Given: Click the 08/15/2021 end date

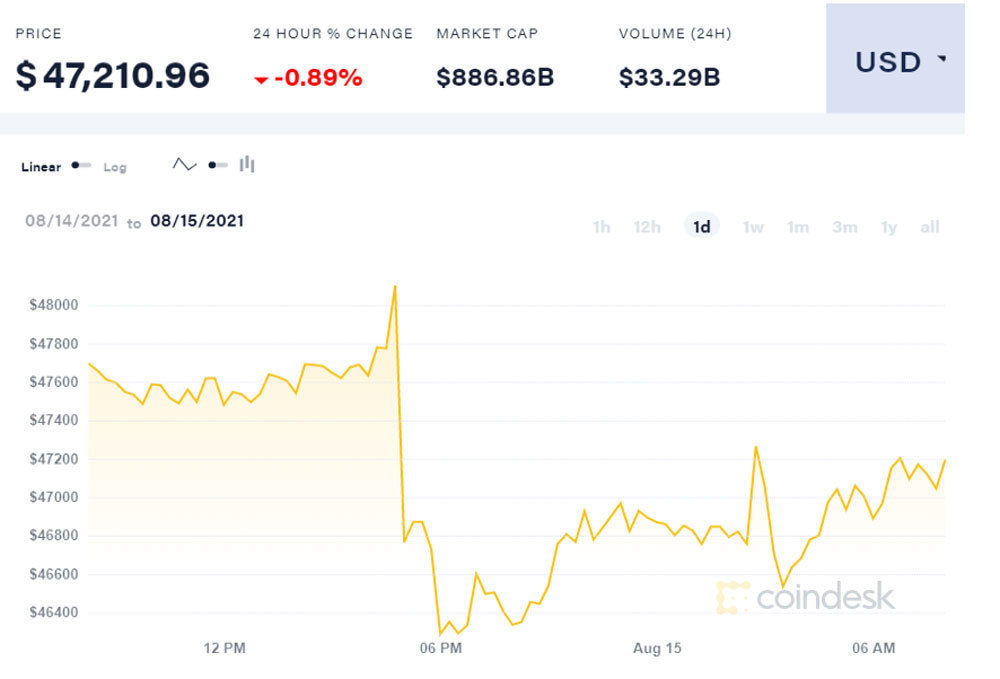Looking at the screenshot, I should [x=197, y=221].
